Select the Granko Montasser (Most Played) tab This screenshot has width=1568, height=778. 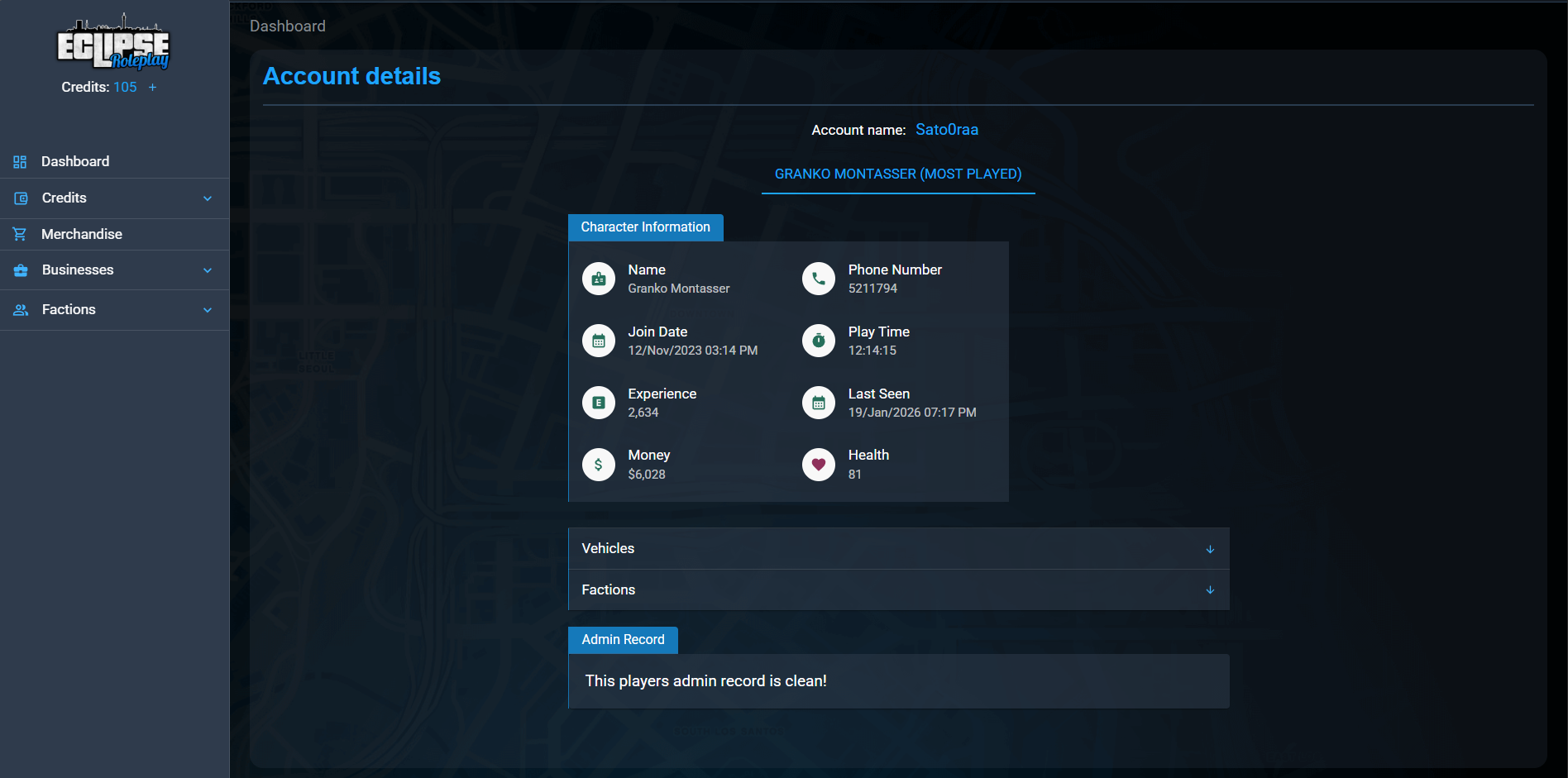point(898,174)
